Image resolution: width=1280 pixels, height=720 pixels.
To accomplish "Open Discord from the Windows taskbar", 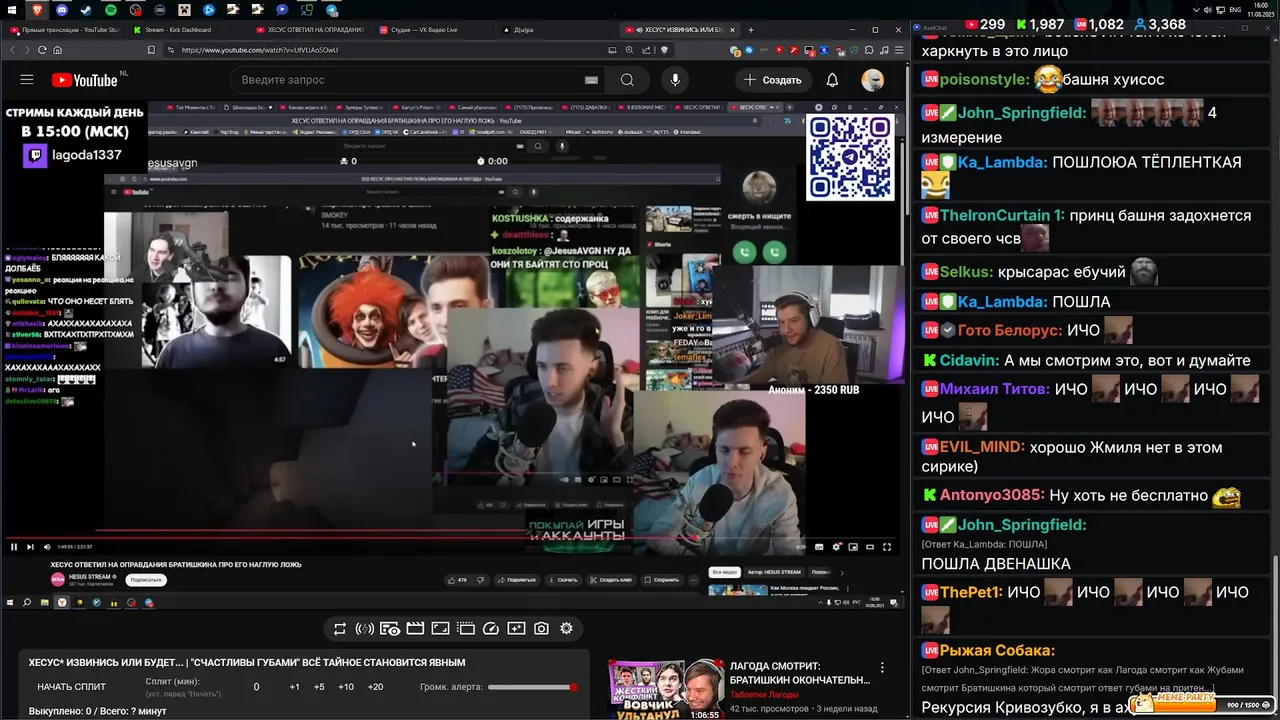I will [x=62, y=10].
